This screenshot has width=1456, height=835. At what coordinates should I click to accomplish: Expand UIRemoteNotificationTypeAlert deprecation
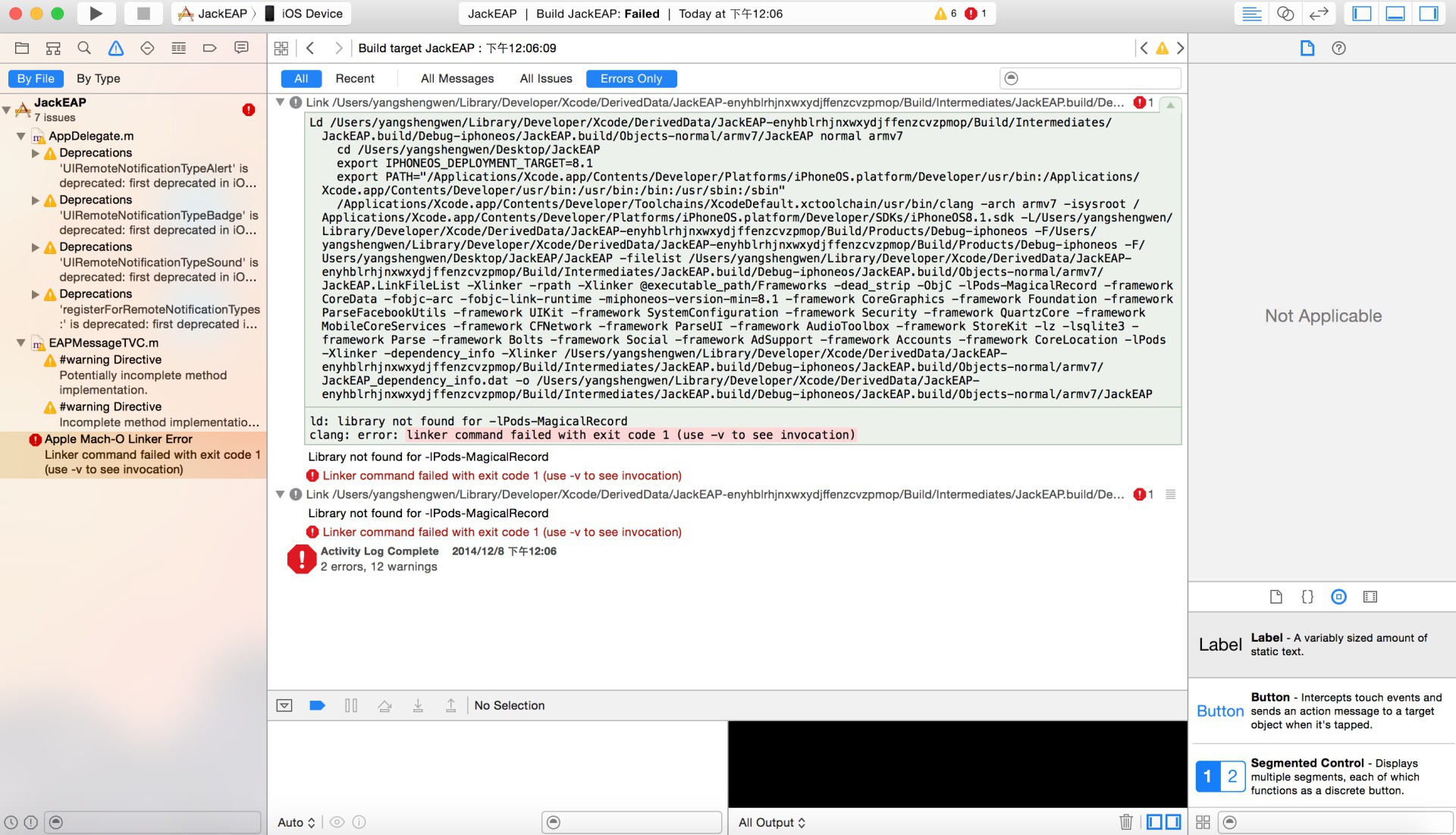pyautogui.click(x=36, y=153)
